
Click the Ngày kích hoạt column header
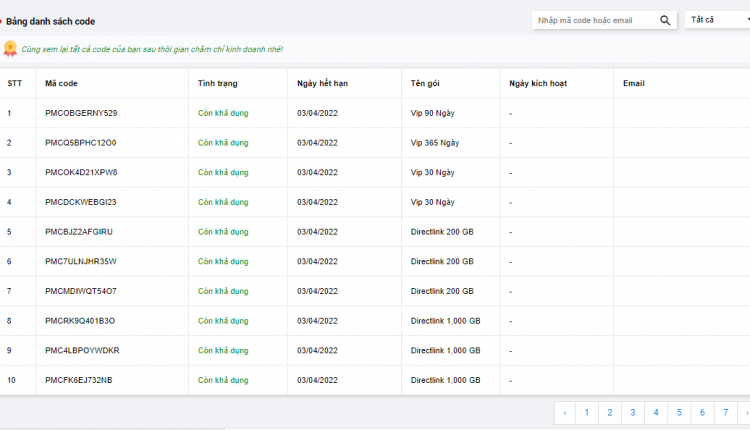coord(538,83)
